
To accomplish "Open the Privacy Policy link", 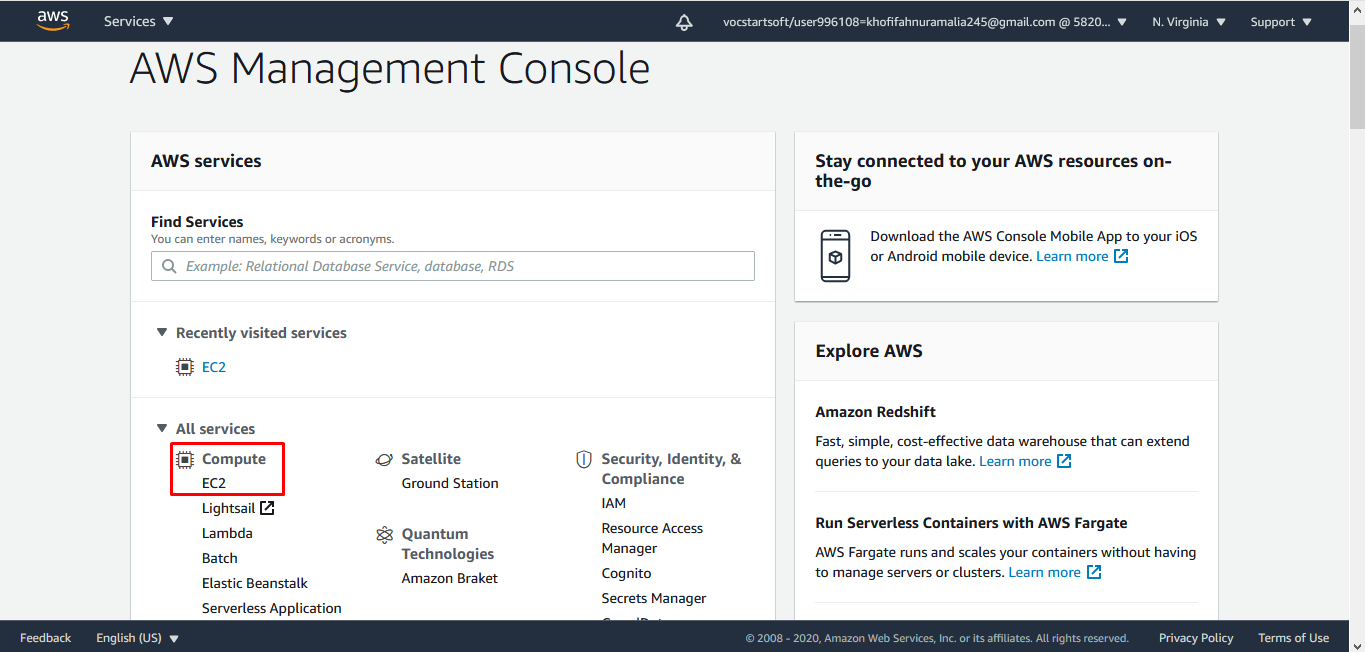I will (1195, 638).
